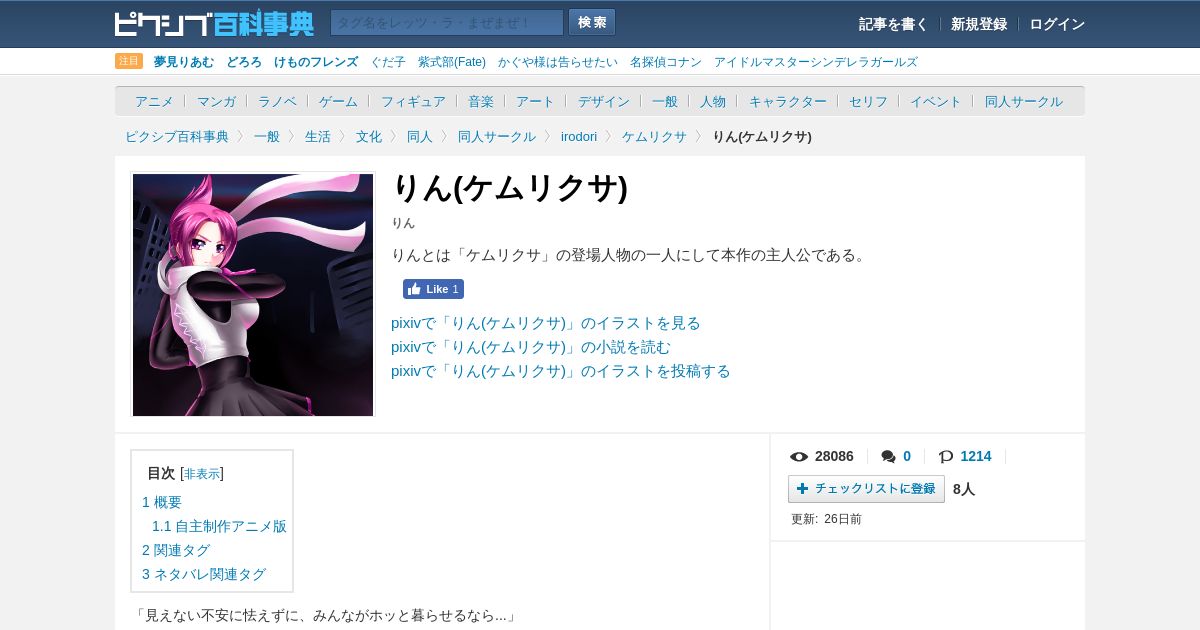The image size is (1200, 630).
Task: Select the 音楽 category menu
Action: pos(481,101)
